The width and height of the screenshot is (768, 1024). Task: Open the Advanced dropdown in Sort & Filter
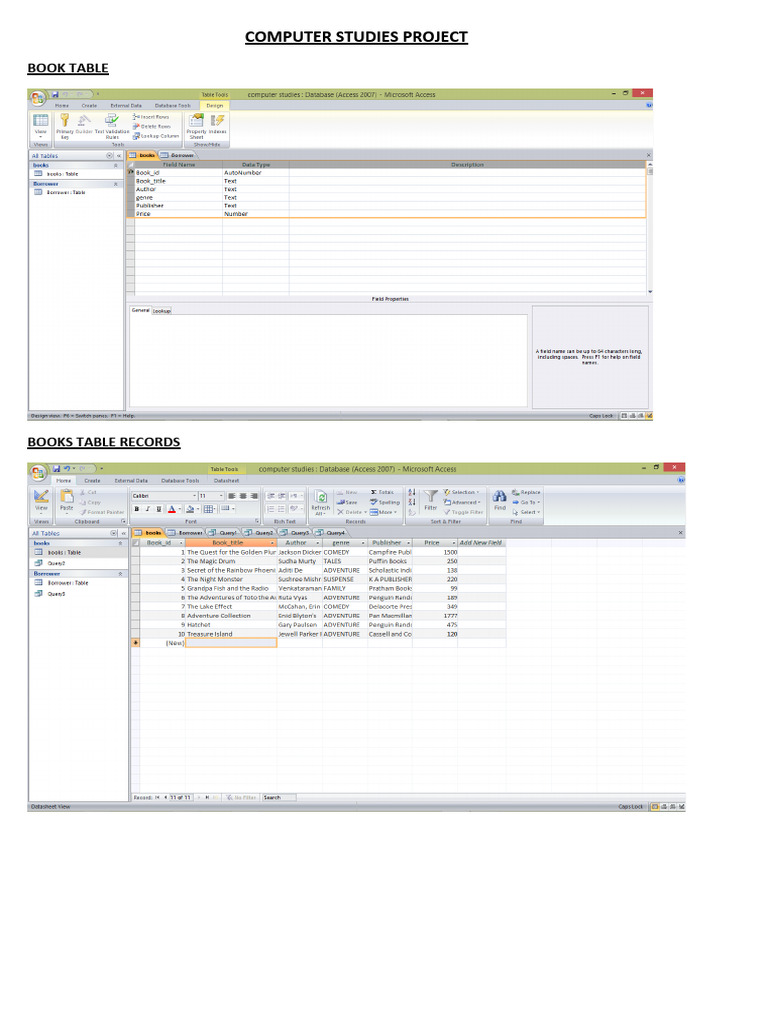pos(461,502)
